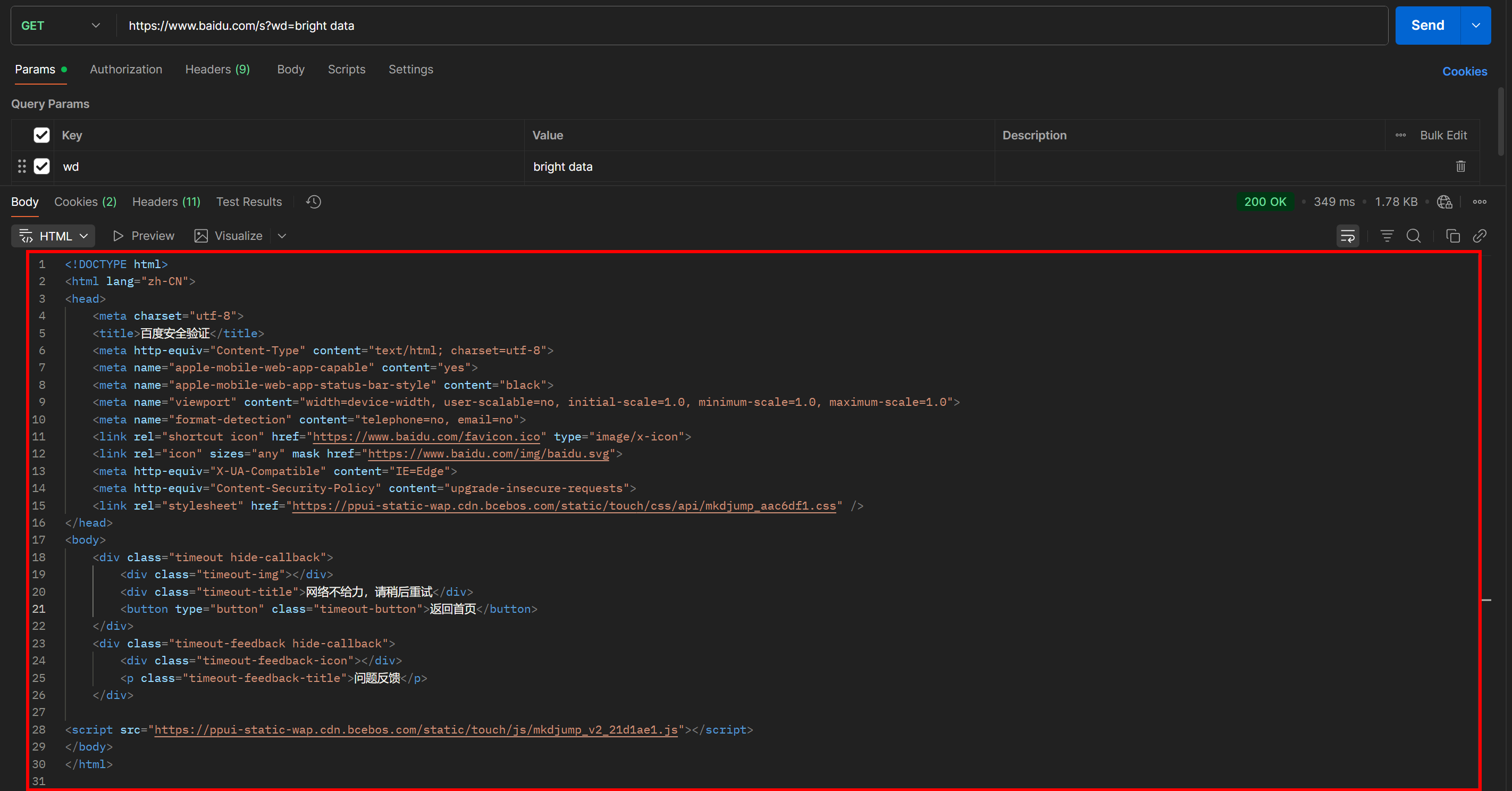Copy the response body using copy icon
1512x791 pixels.
pyautogui.click(x=1454, y=236)
